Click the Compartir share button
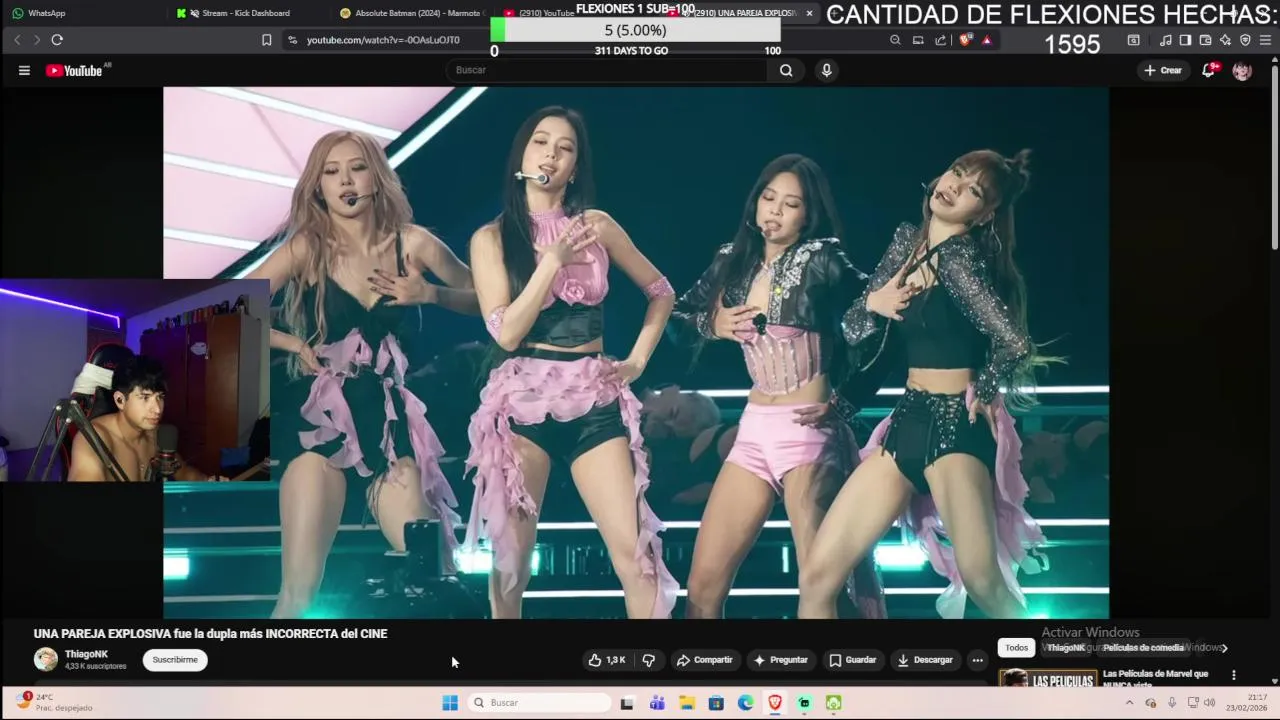This screenshot has height=720, width=1280. (x=705, y=660)
